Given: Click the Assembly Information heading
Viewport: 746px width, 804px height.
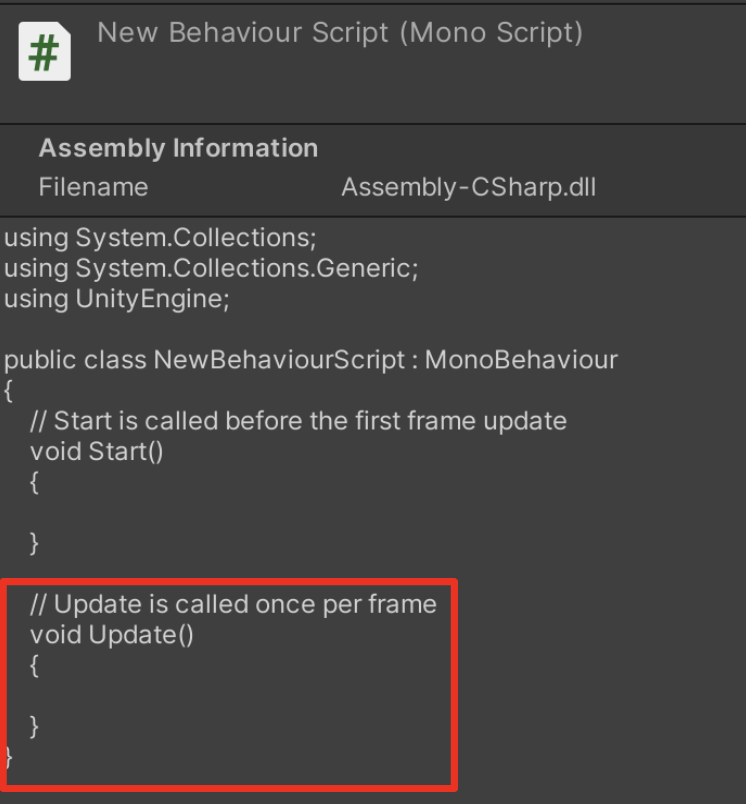Looking at the screenshot, I should (x=178, y=149).
